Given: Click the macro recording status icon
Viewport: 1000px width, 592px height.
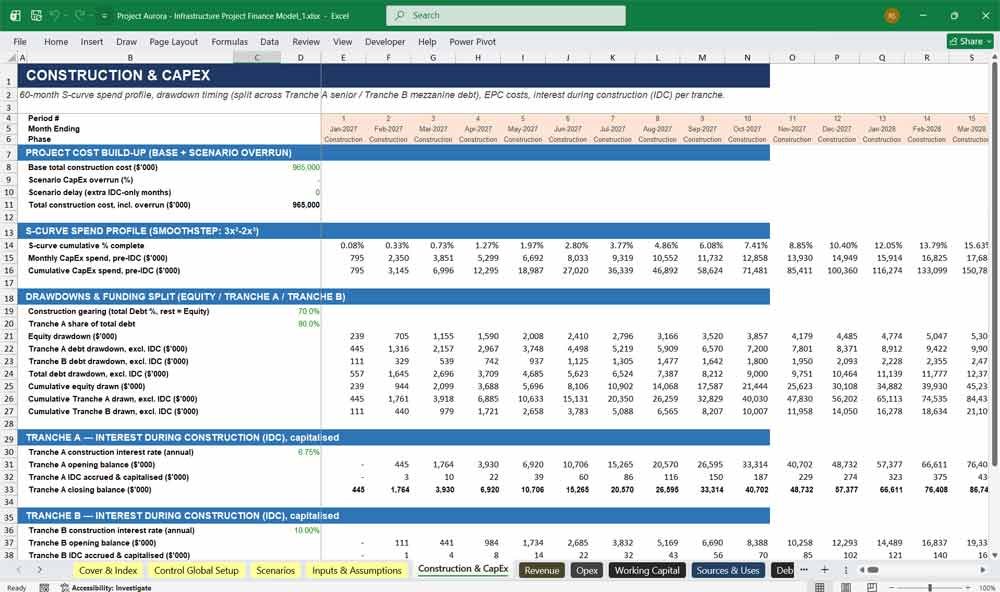Looking at the screenshot, I should click(44, 588).
